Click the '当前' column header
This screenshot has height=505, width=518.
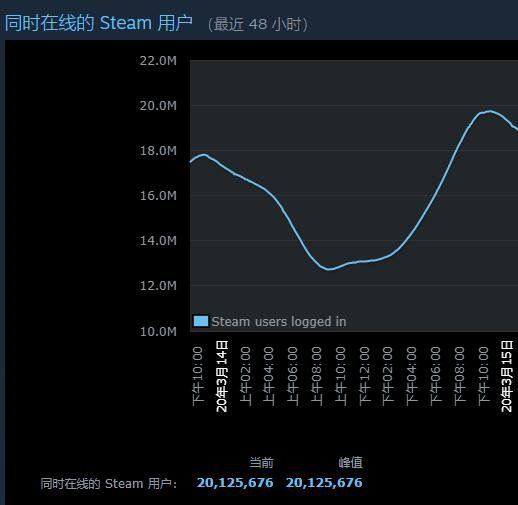(262, 463)
